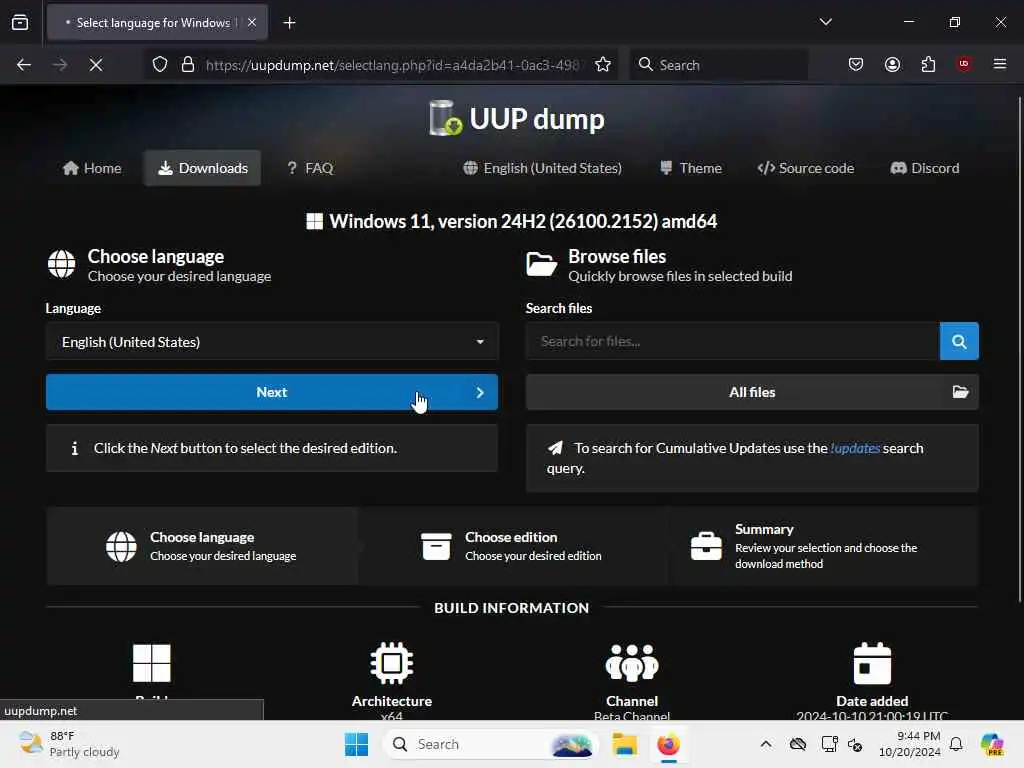Click the page vertical scrollbar
This screenshot has height=768, width=1024.
[1019, 349]
